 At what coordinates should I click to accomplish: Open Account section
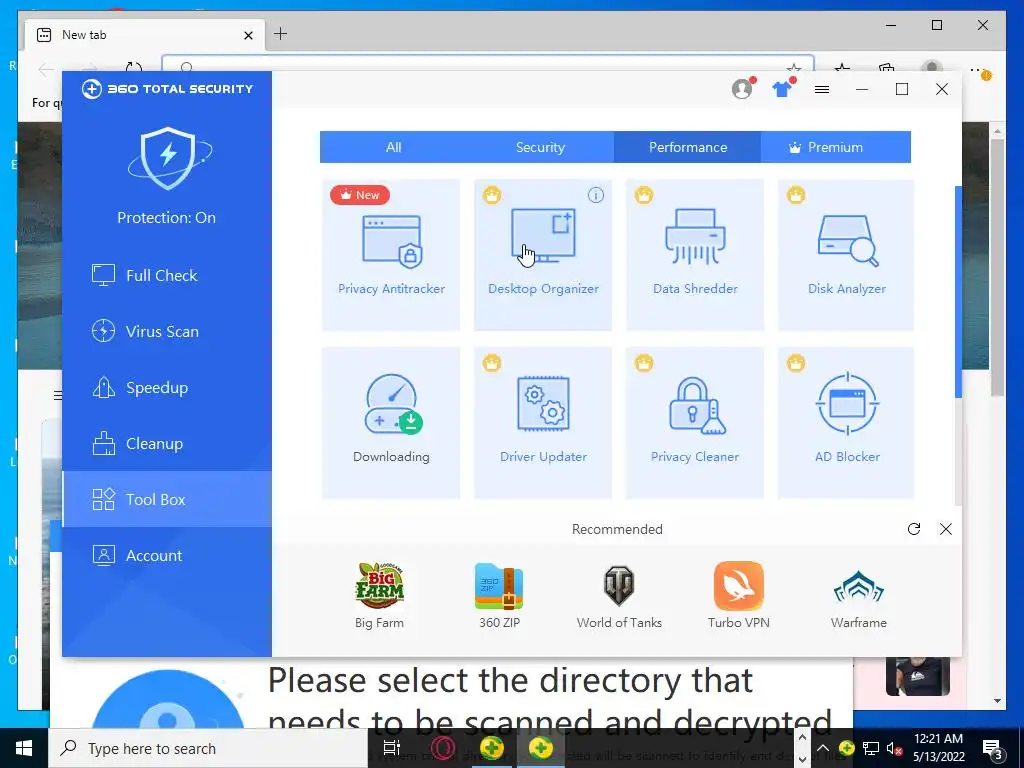pyautogui.click(x=167, y=555)
